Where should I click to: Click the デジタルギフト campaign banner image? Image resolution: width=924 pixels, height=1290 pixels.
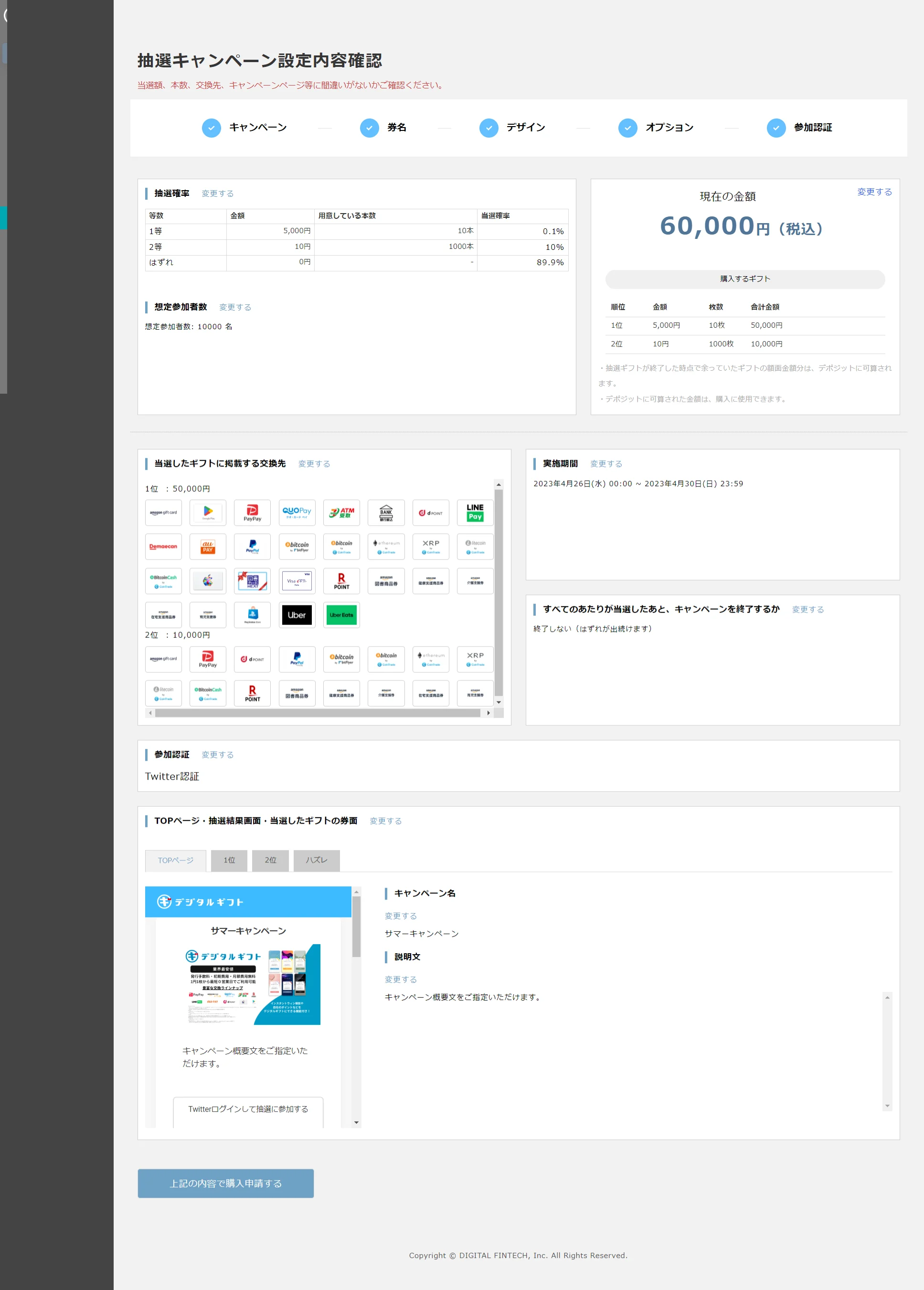(x=253, y=984)
